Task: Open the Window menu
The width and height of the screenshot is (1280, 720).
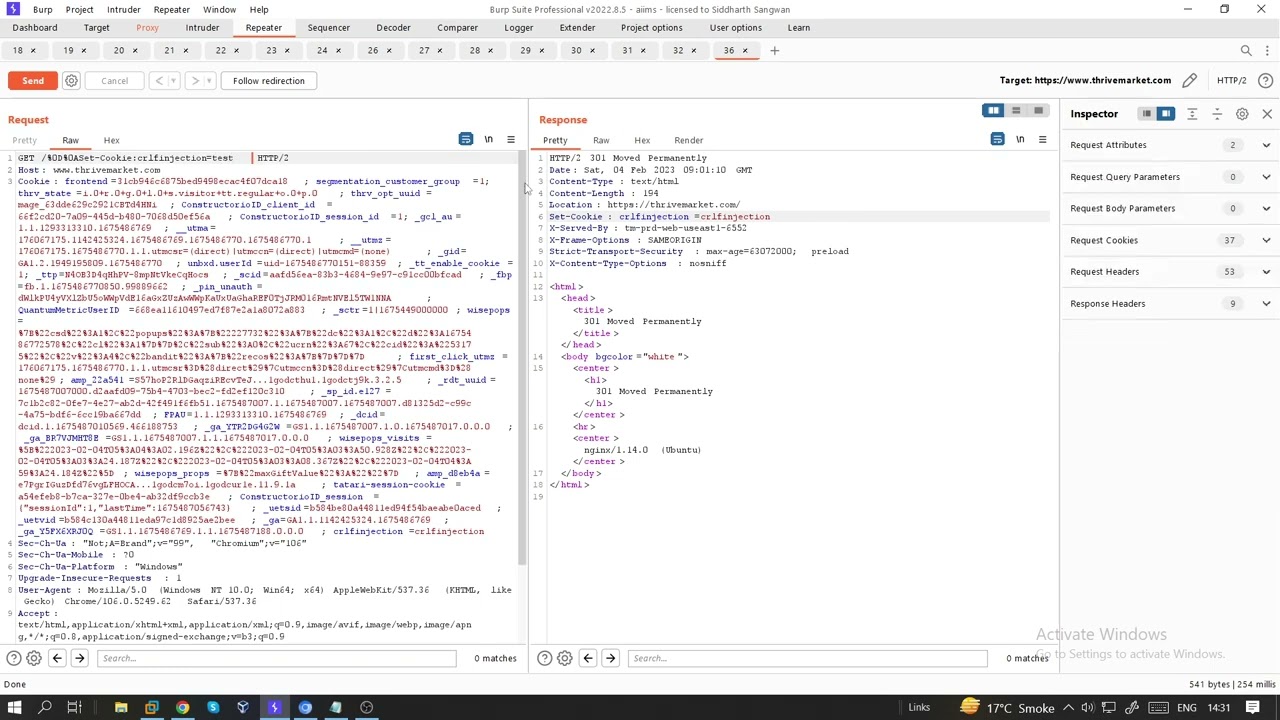Action: click(x=219, y=9)
